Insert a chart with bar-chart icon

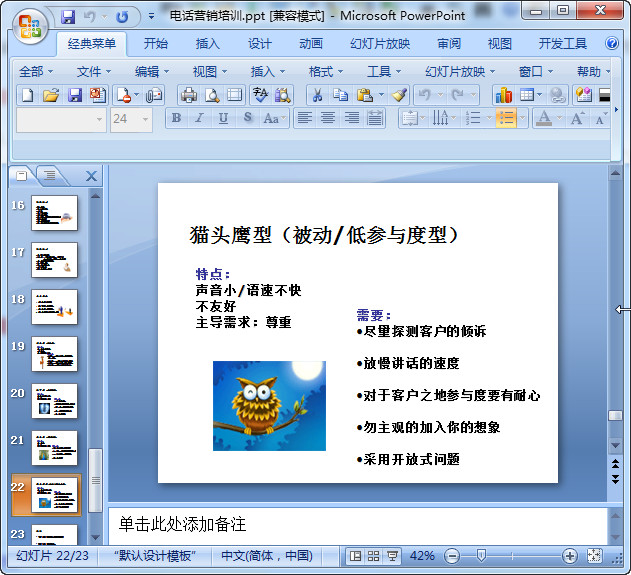pyautogui.click(x=504, y=95)
